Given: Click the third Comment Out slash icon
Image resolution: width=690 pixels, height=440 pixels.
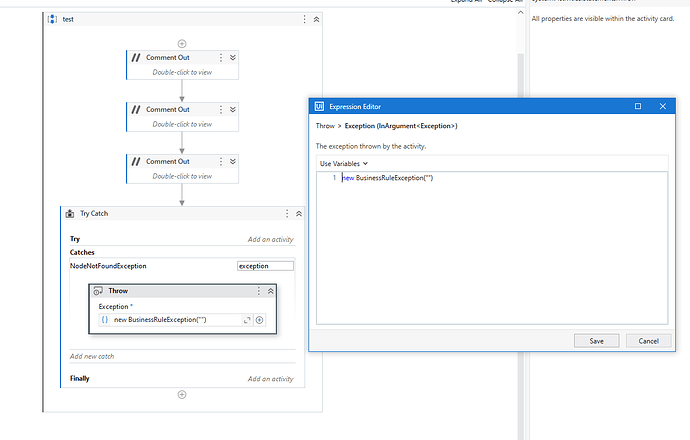Looking at the screenshot, I should (x=136, y=161).
